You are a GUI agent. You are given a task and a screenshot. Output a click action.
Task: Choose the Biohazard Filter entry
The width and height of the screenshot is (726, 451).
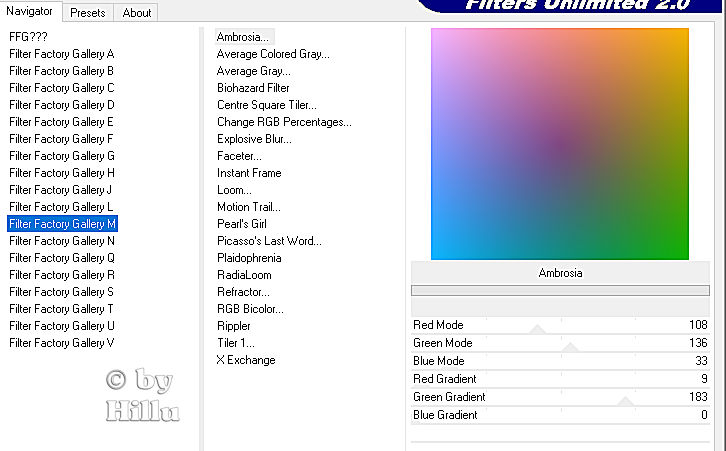(x=253, y=88)
